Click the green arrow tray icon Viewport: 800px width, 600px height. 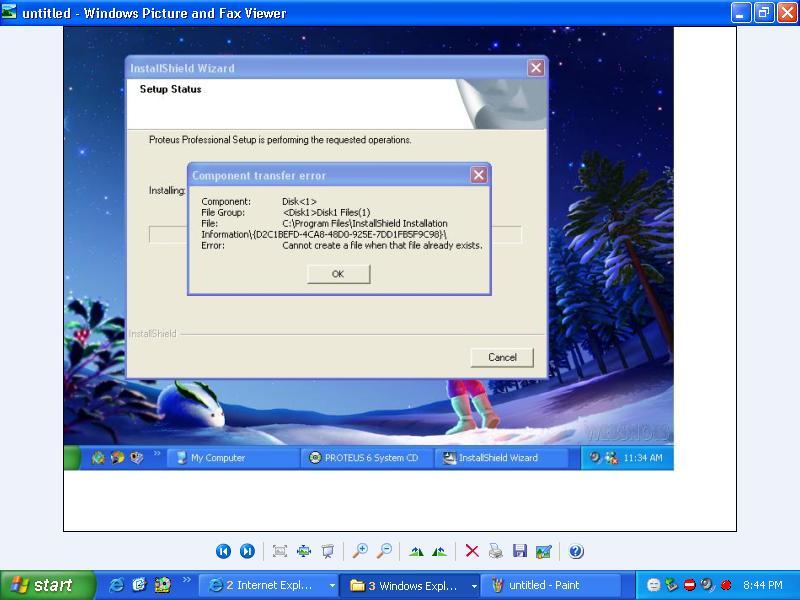(x=671, y=585)
